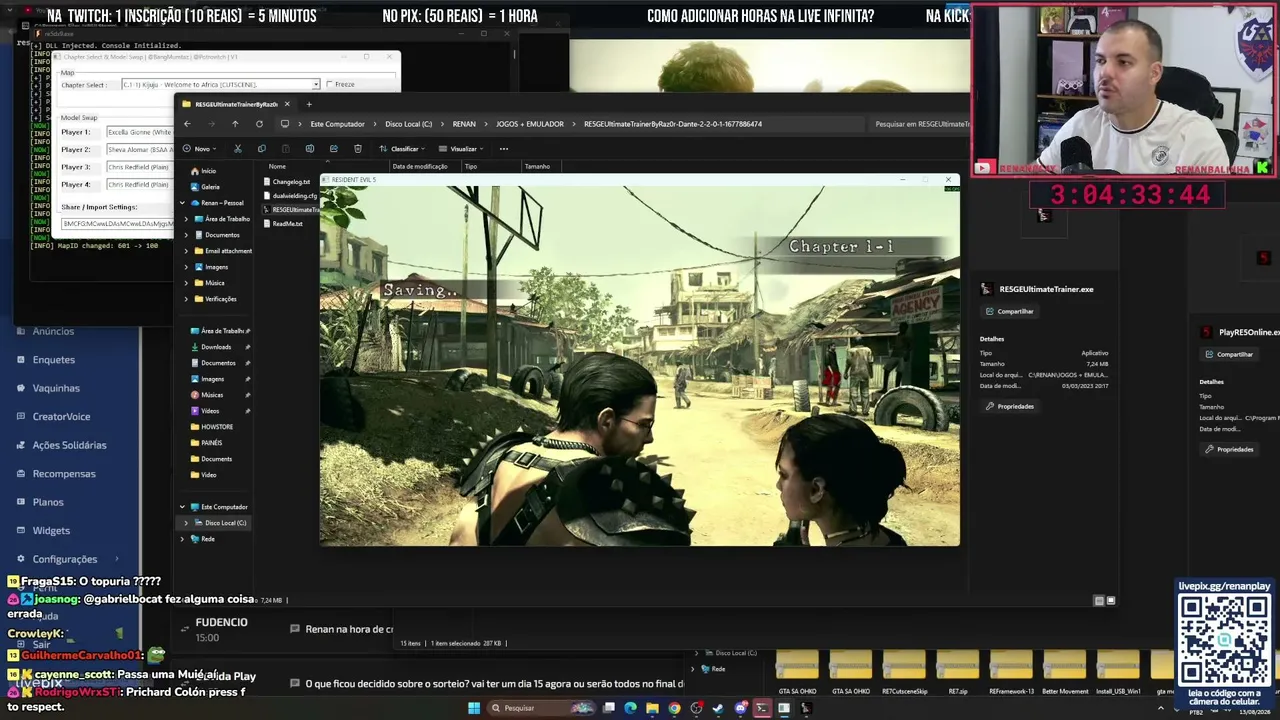Open the Classificar sort dropdown
Image resolution: width=1280 pixels, height=720 pixels.
(x=403, y=149)
